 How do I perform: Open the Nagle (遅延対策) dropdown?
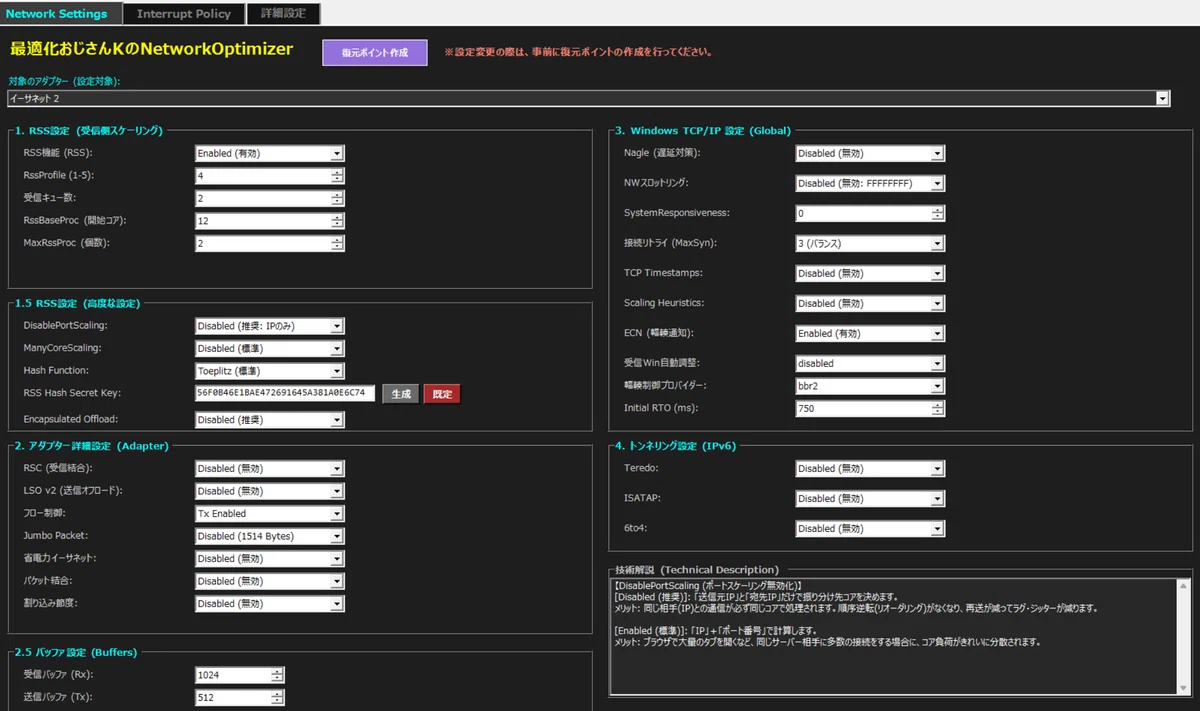coord(870,153)
